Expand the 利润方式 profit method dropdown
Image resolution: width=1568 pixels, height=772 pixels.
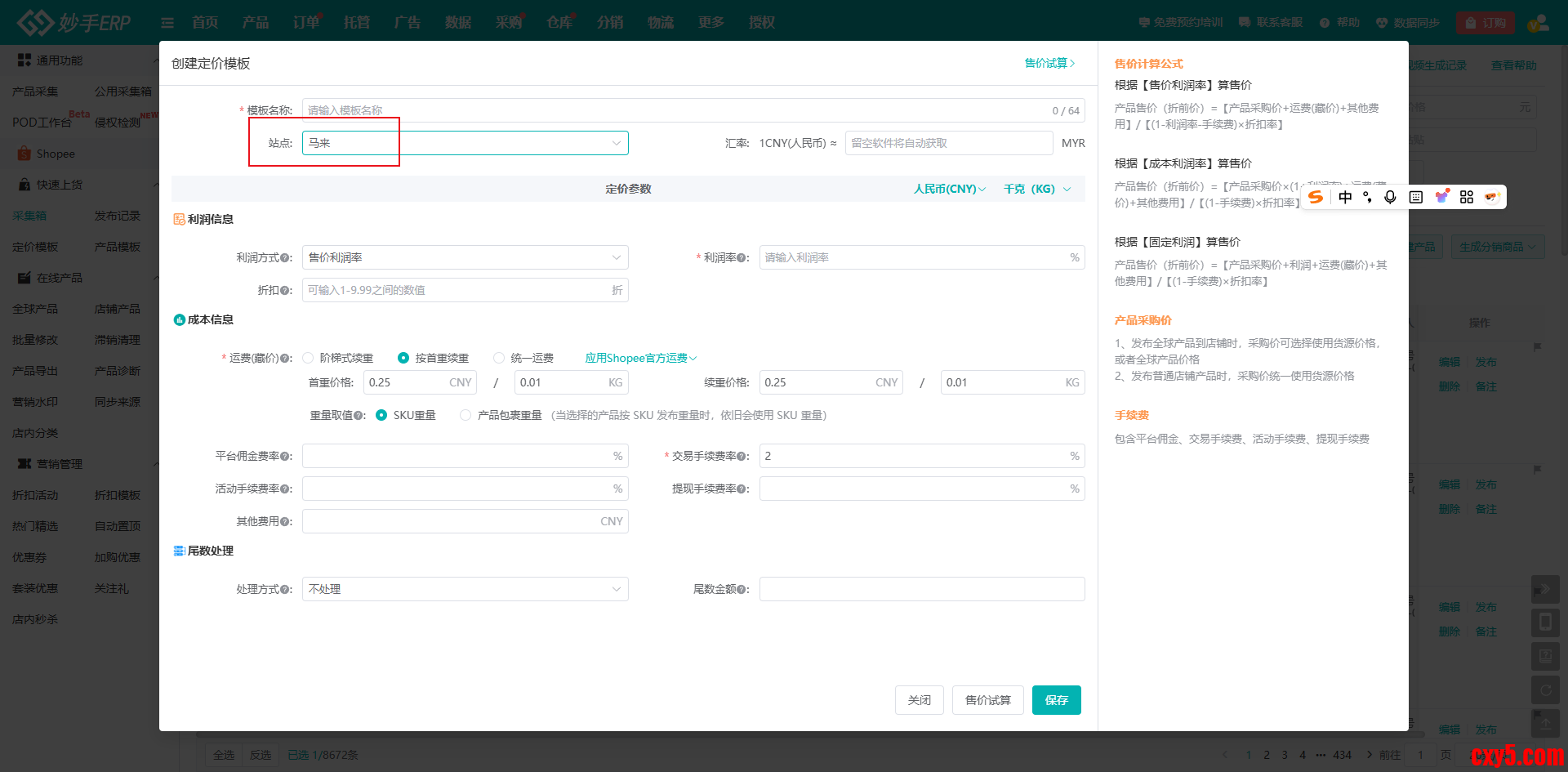[x=465, y=257]
